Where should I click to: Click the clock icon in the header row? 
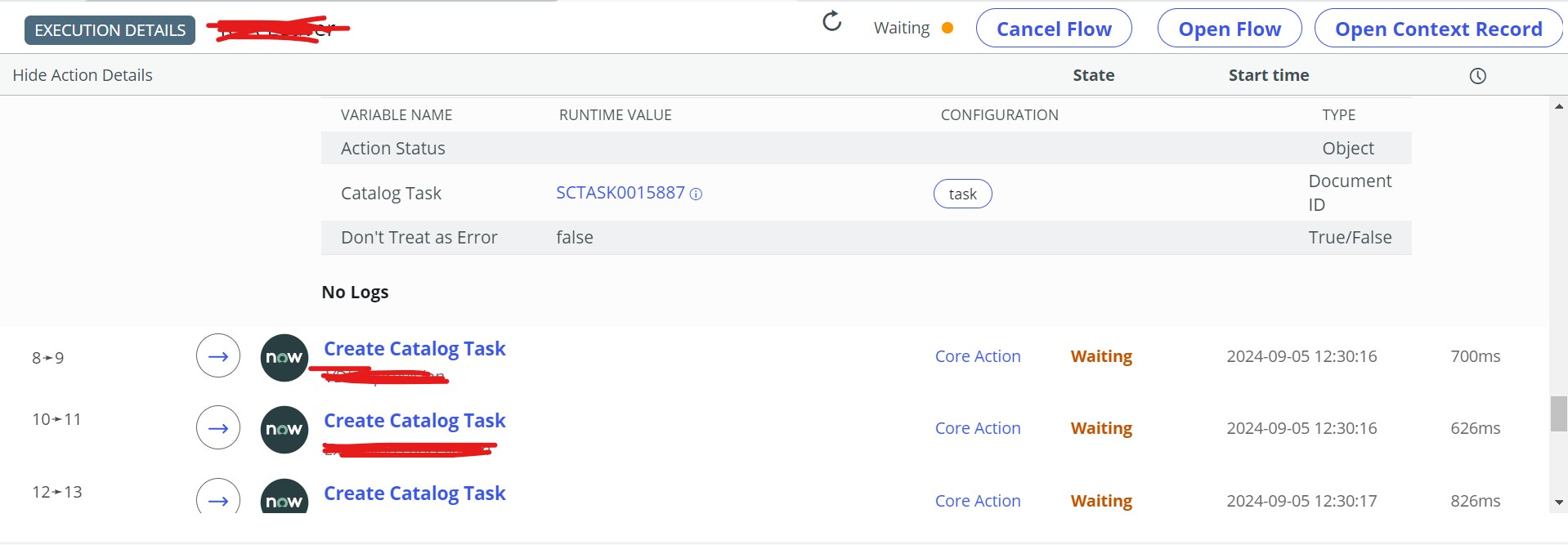[x=1477, y=76]
